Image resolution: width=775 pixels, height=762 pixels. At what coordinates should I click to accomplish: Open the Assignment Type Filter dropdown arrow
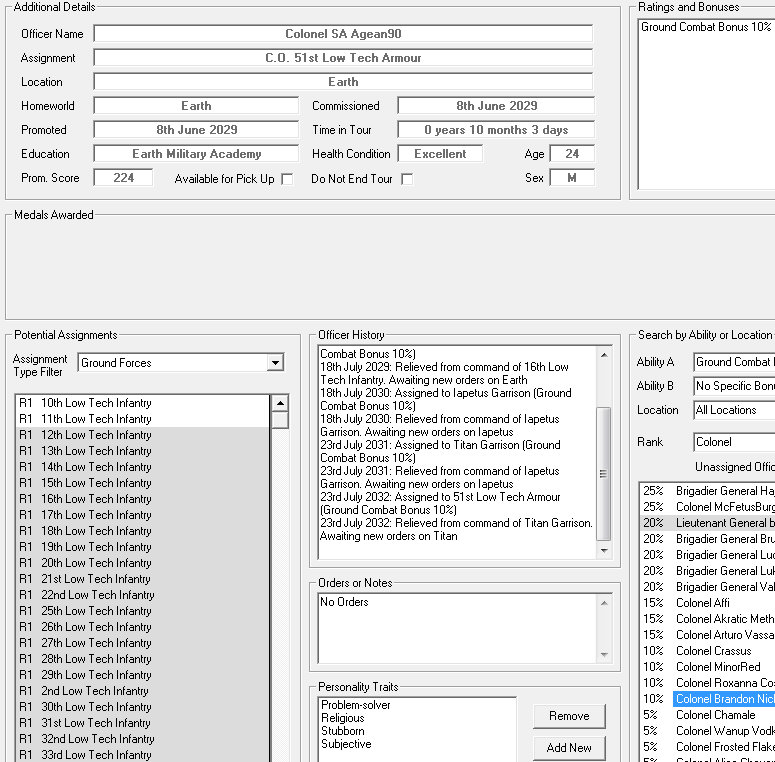click(275, 363)
